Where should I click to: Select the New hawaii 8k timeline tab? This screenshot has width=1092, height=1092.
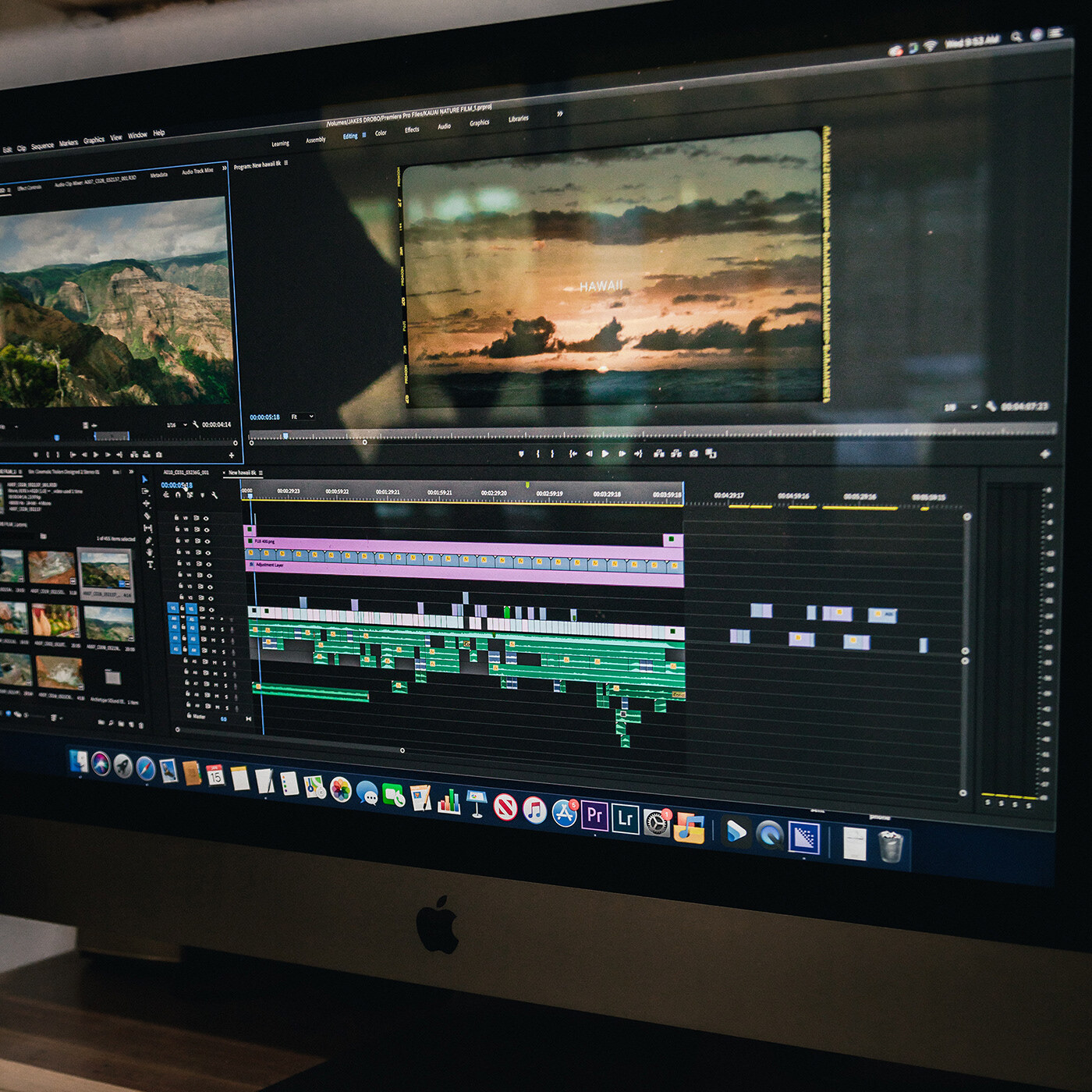242,473
